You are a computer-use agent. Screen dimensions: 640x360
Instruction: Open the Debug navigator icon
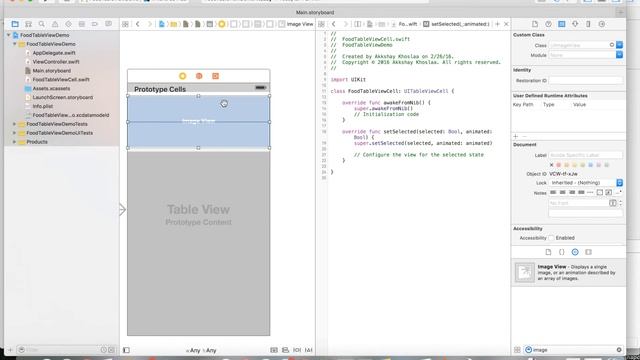(82, 24)
